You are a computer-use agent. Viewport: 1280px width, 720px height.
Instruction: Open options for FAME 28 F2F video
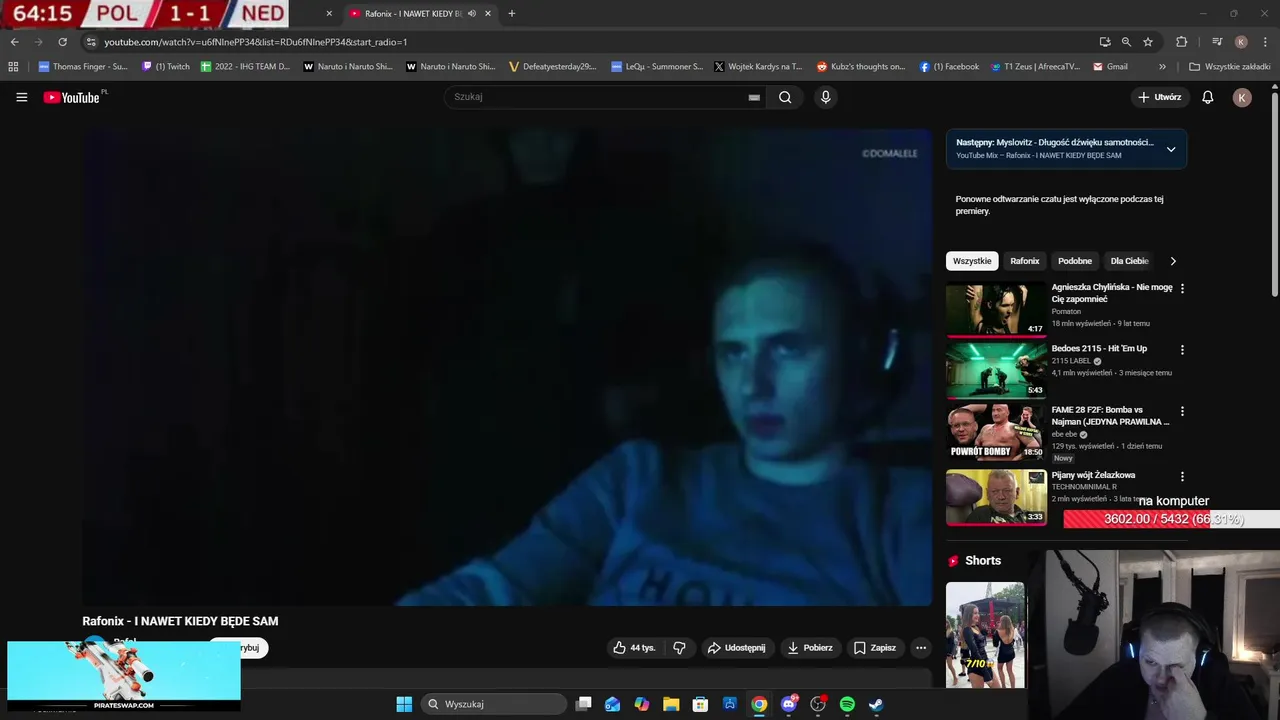(x=1182, y=411)
